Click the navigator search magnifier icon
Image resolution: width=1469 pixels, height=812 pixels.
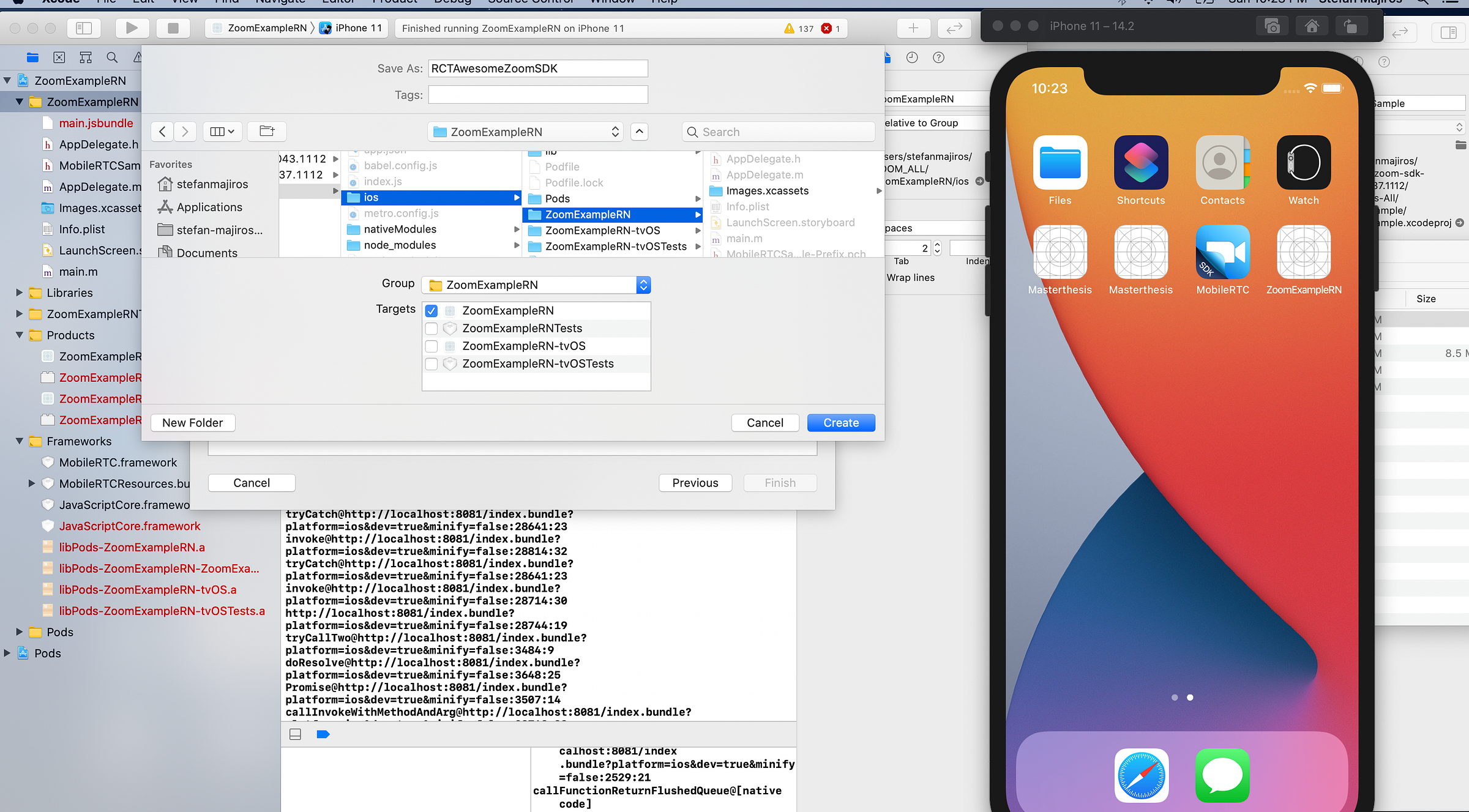(112, 58)
